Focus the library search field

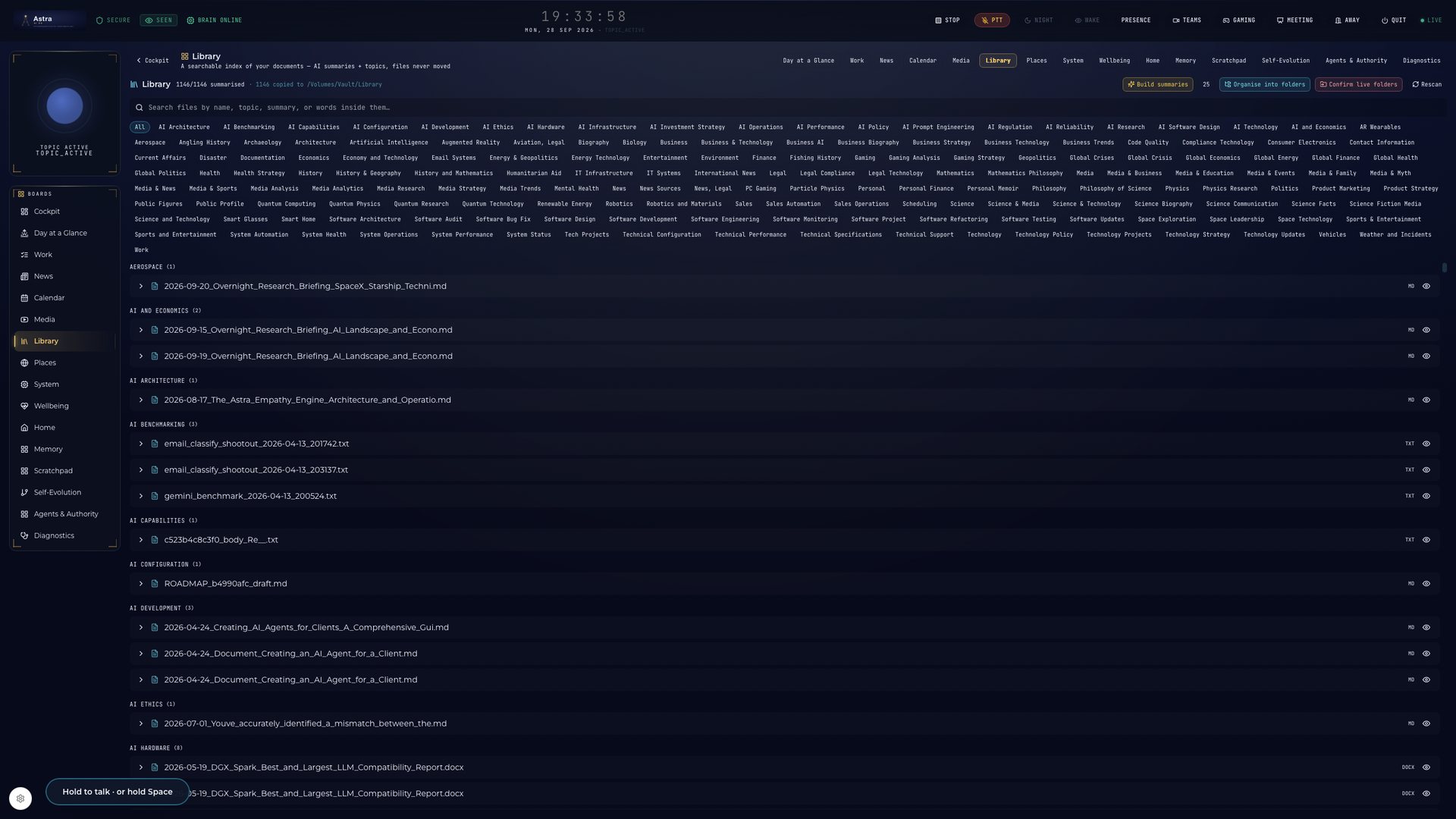[787, 108]
